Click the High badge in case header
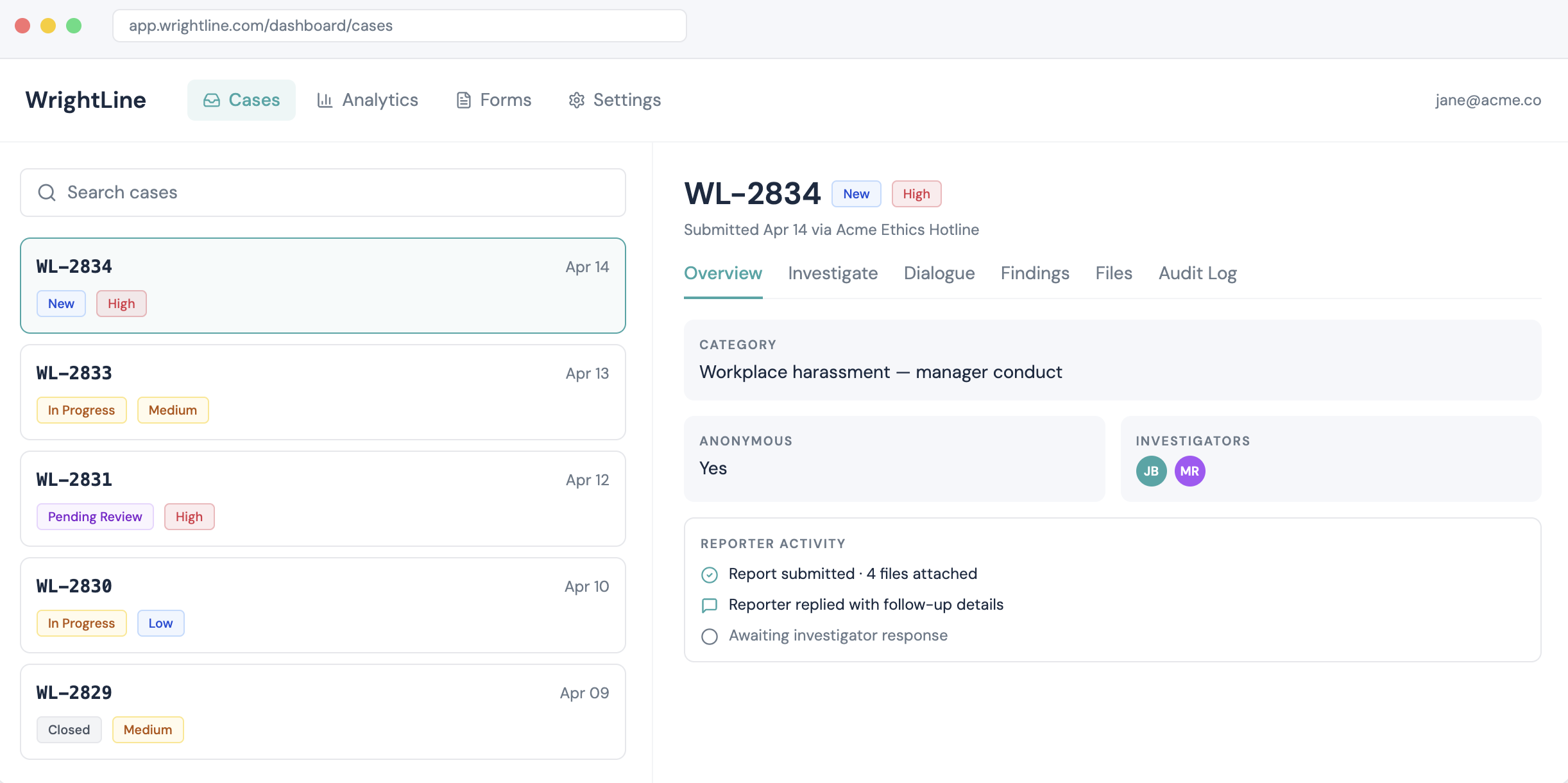The image size is (1568, 783). tap(916, 194)
